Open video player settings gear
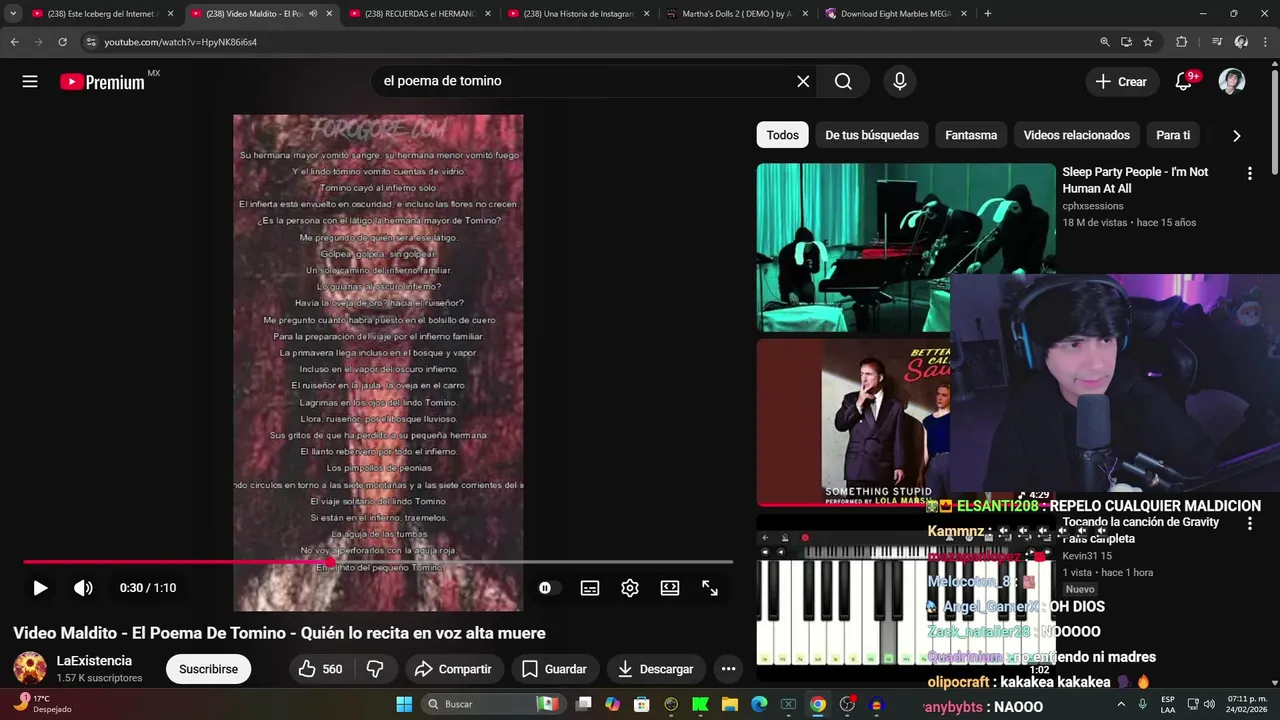The width and height of the screenshot is (1280, 720). pos(630,588)
